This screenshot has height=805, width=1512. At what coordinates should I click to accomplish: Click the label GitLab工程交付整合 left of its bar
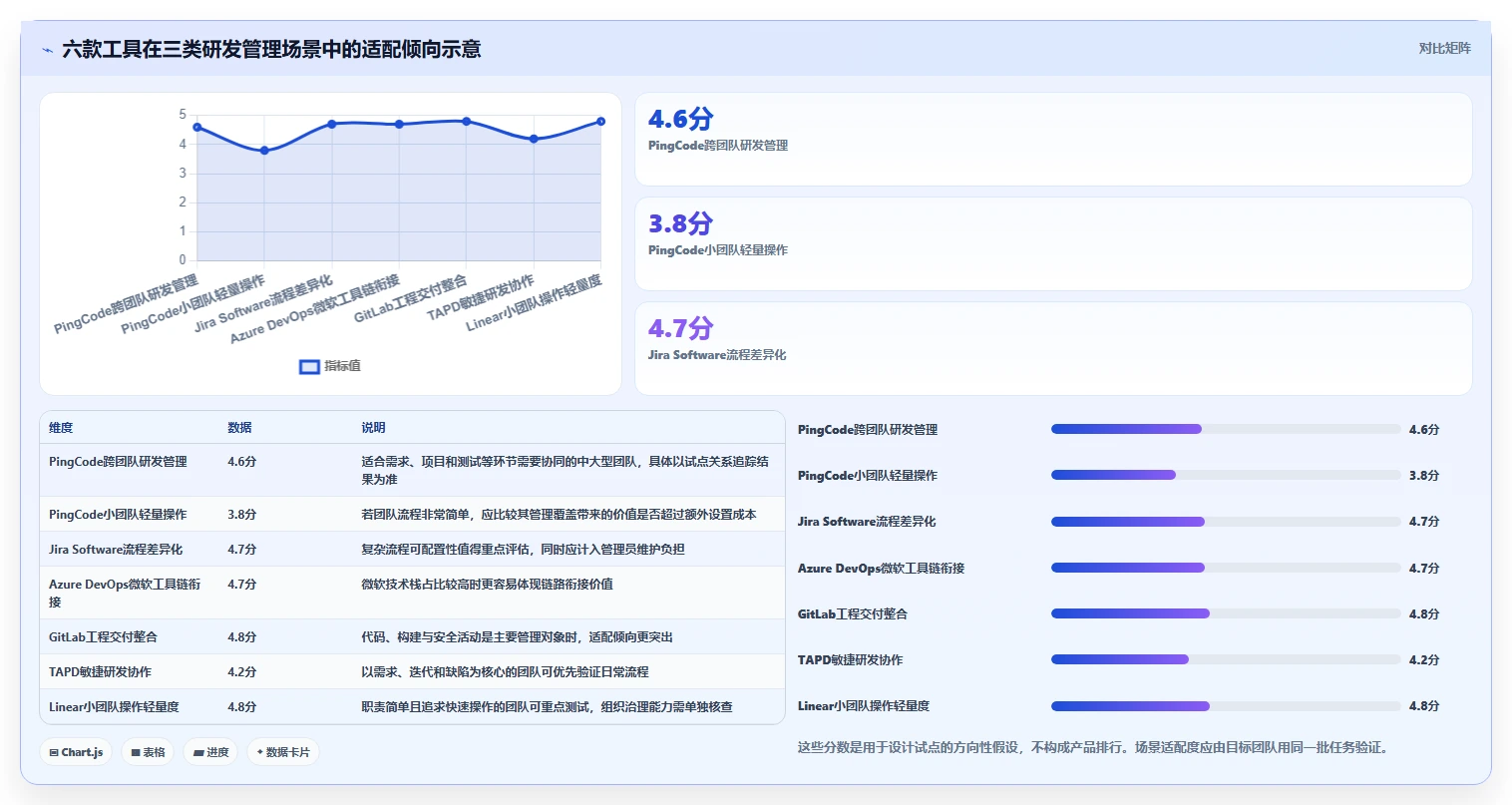point(853,613)
